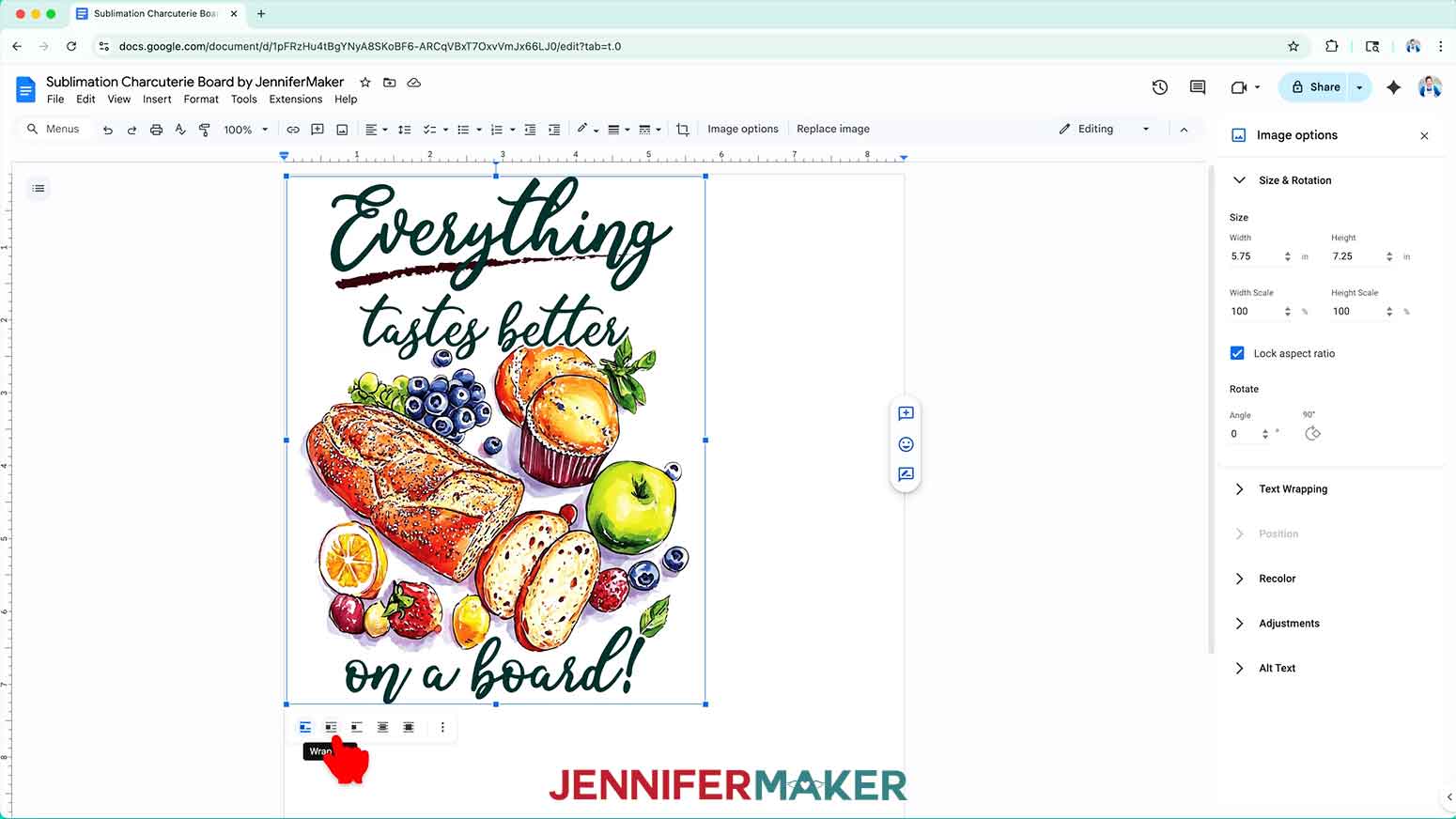Open line and paragraph spacing

click(x=405, y=130)
